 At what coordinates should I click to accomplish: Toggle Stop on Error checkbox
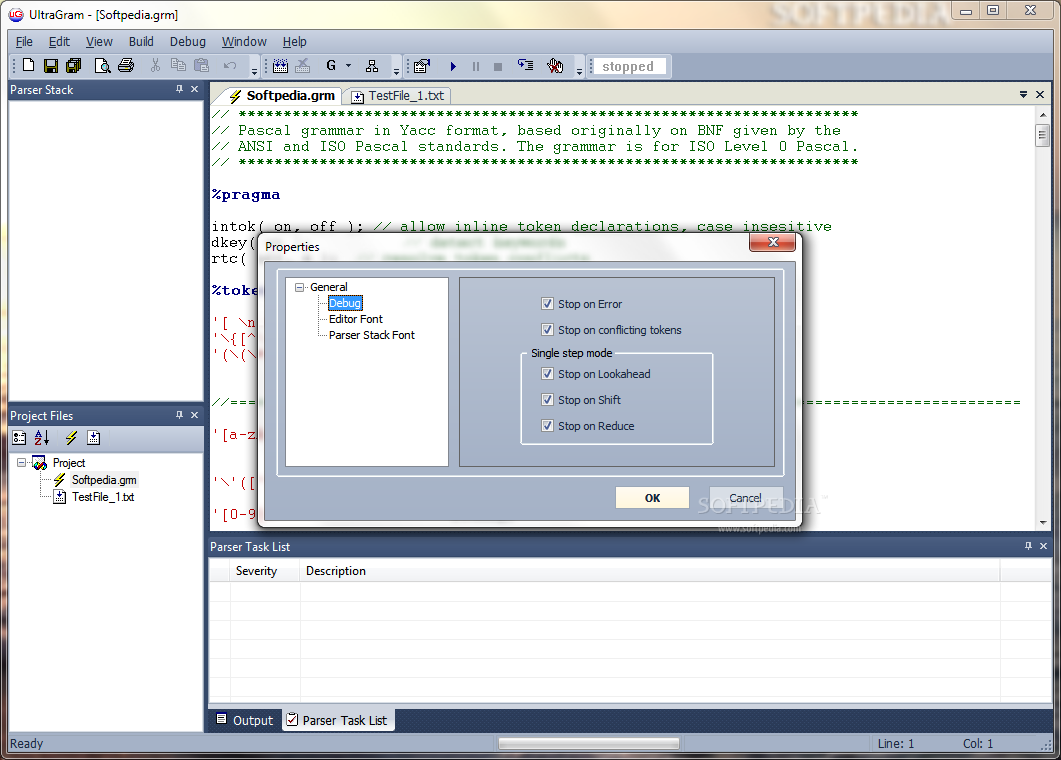coord(547,304)
